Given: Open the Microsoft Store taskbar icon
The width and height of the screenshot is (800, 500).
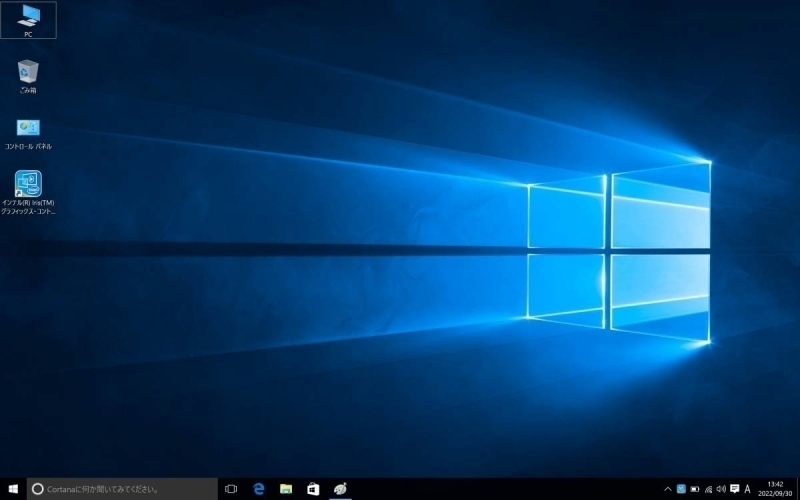Looking at the screenshot, I should [313, 489].
